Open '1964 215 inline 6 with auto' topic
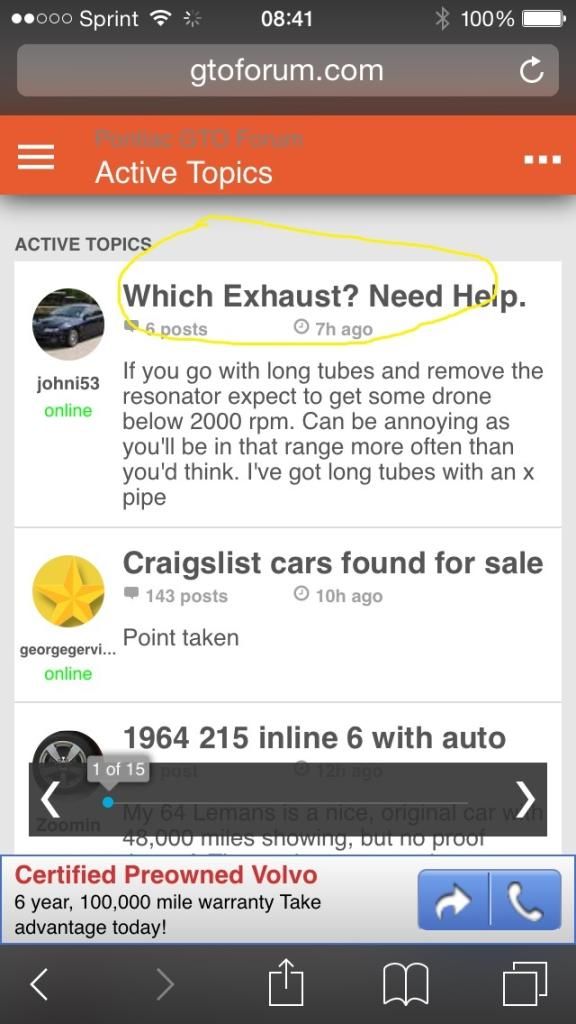This screenshot has width=576, height=1024. pos(314,738)
